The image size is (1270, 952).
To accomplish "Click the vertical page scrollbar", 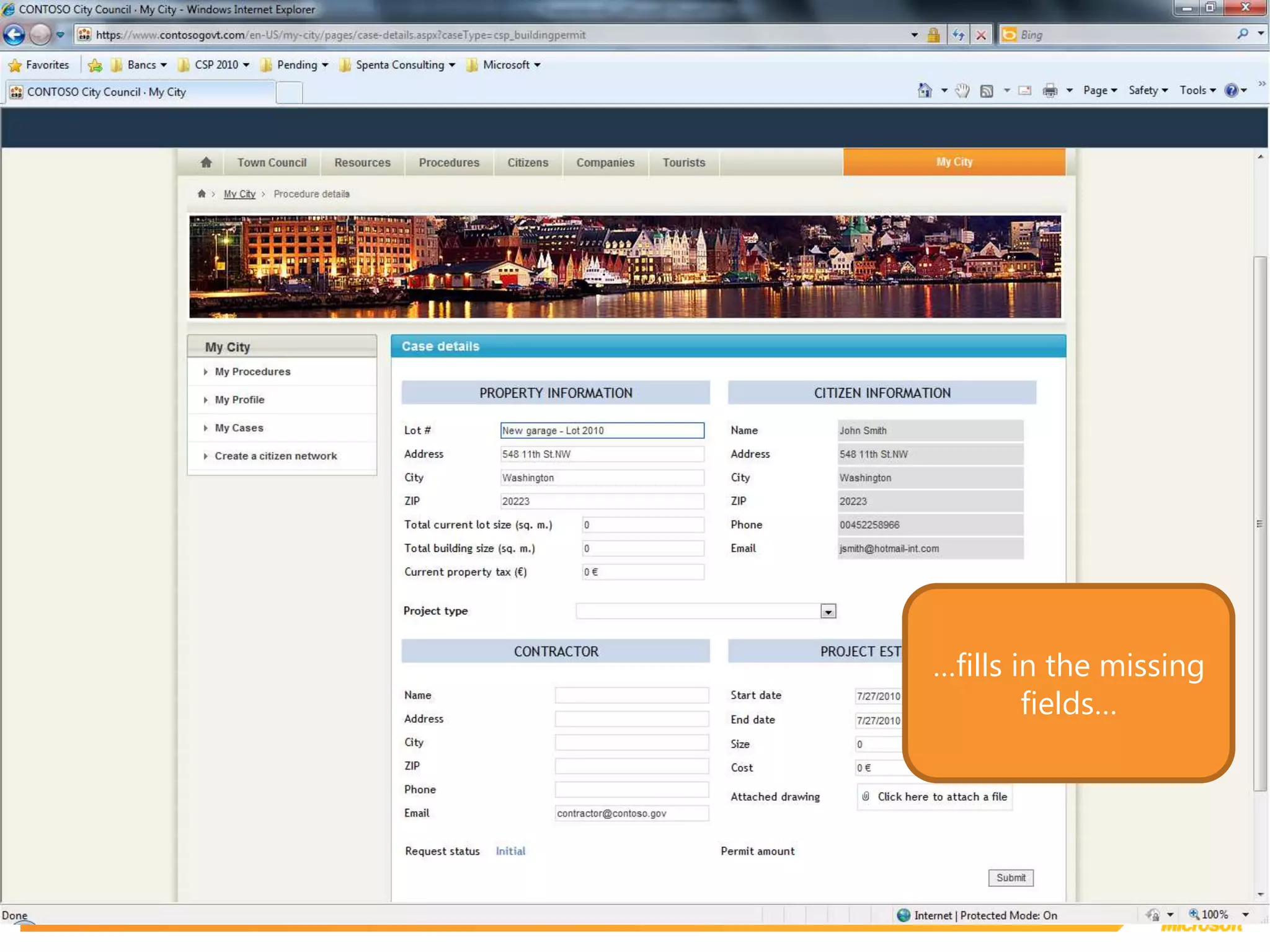I will (x=1259, y=524).
